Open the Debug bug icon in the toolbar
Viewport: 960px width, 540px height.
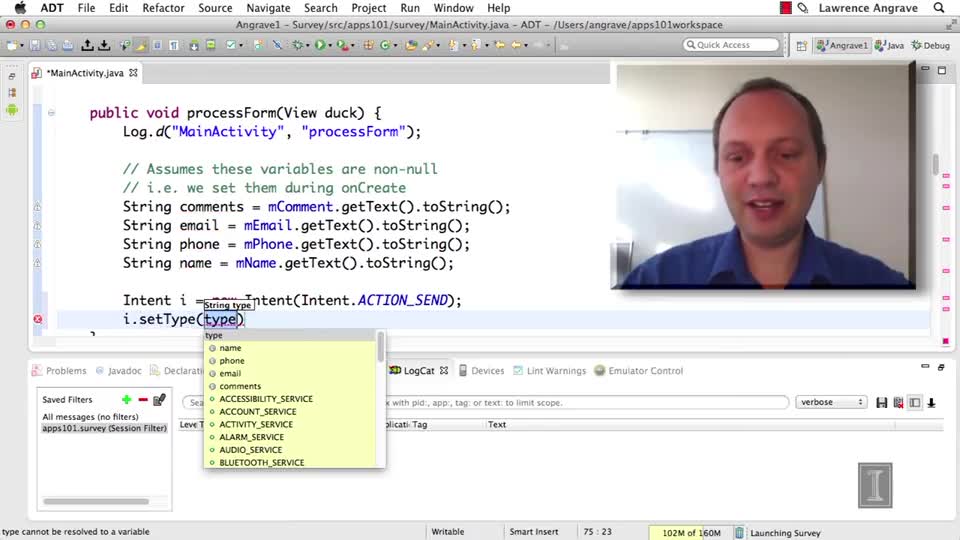pos(298,45)
